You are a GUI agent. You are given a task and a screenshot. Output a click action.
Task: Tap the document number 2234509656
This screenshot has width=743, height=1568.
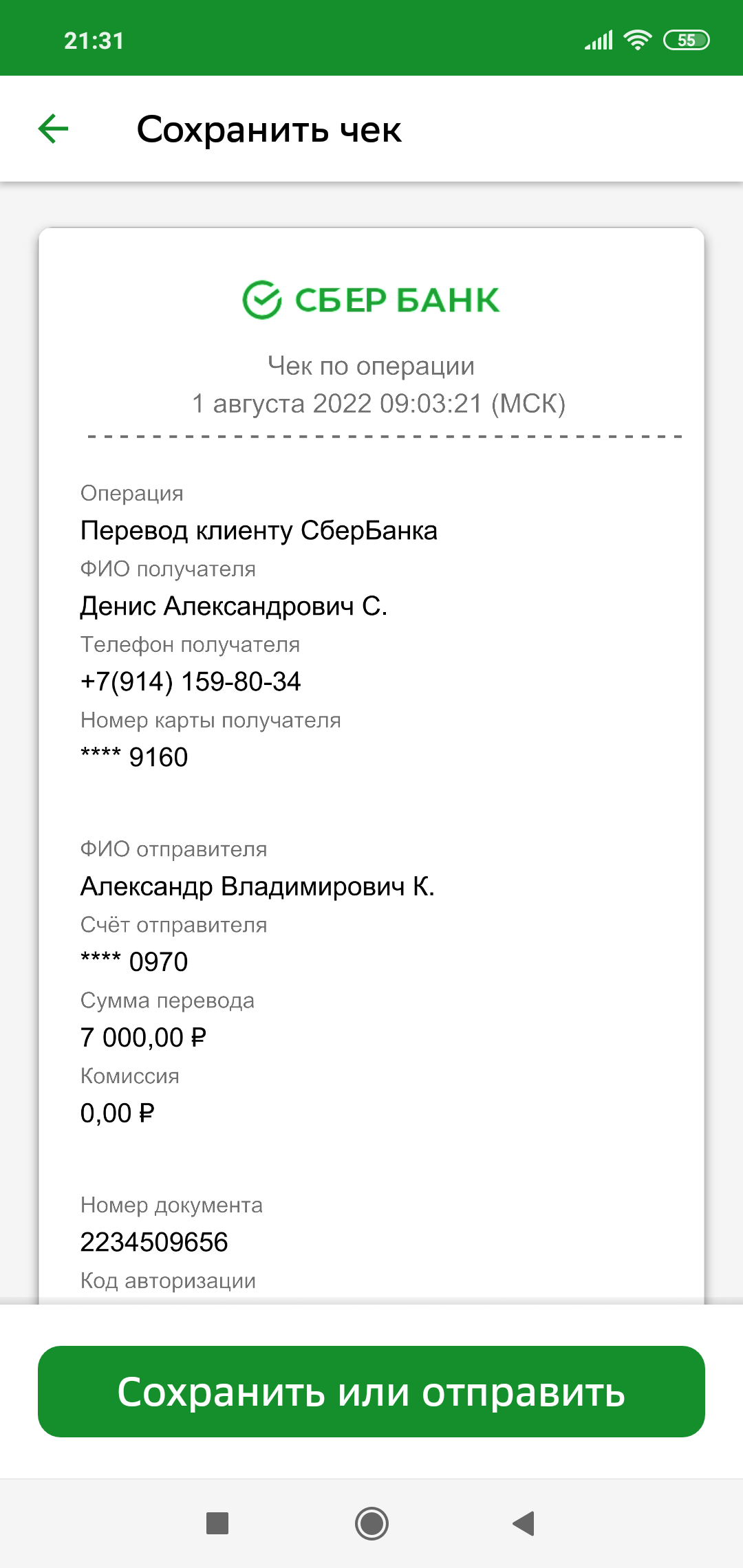click(154, 1243)
